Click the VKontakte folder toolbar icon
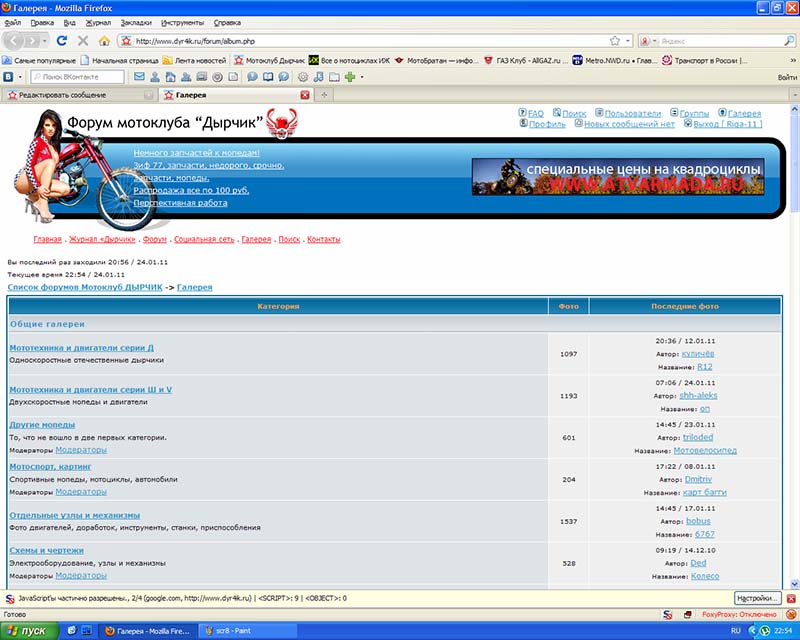This screenshot has height=640, width=800. (334, 77)
